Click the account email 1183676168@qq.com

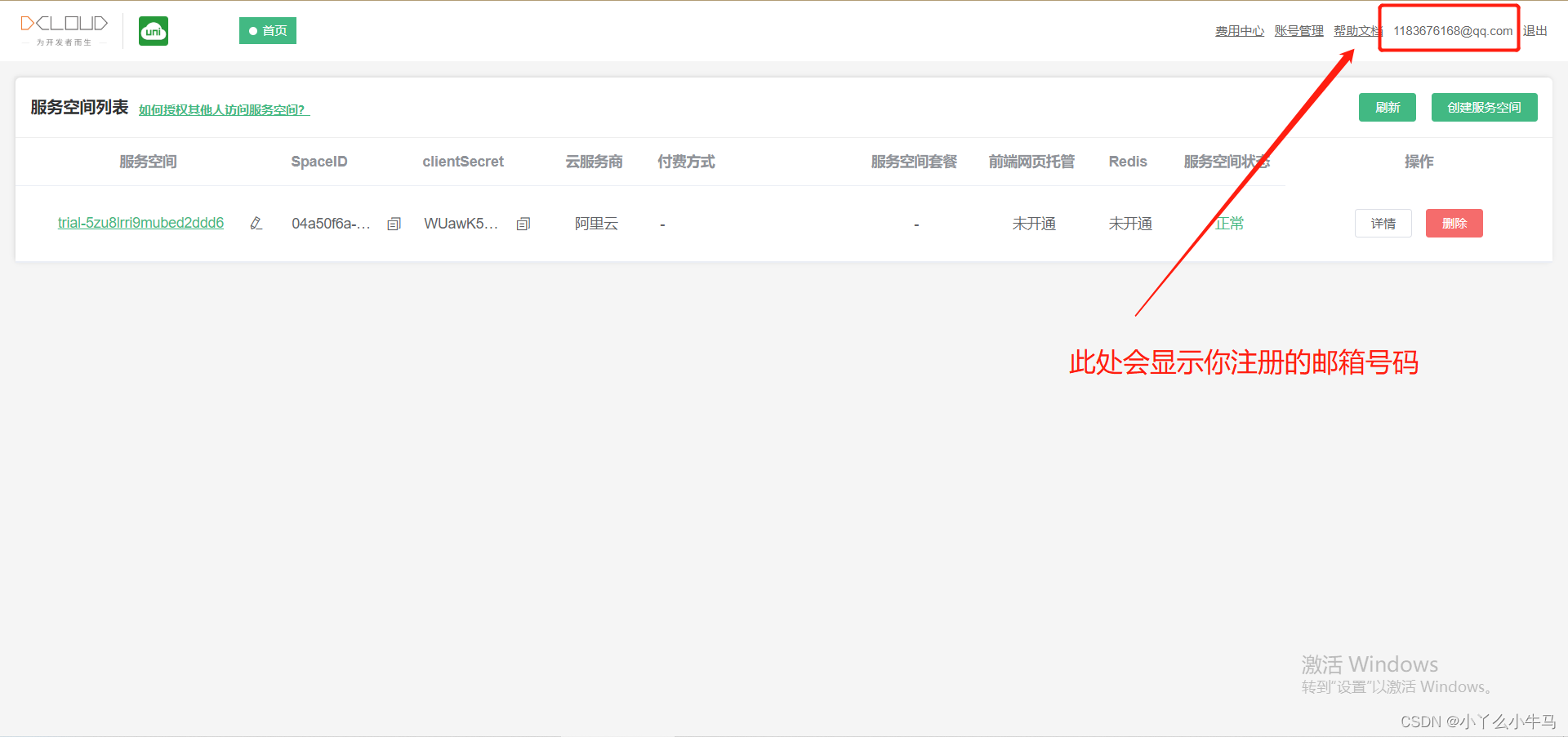tap(1452, 31)
